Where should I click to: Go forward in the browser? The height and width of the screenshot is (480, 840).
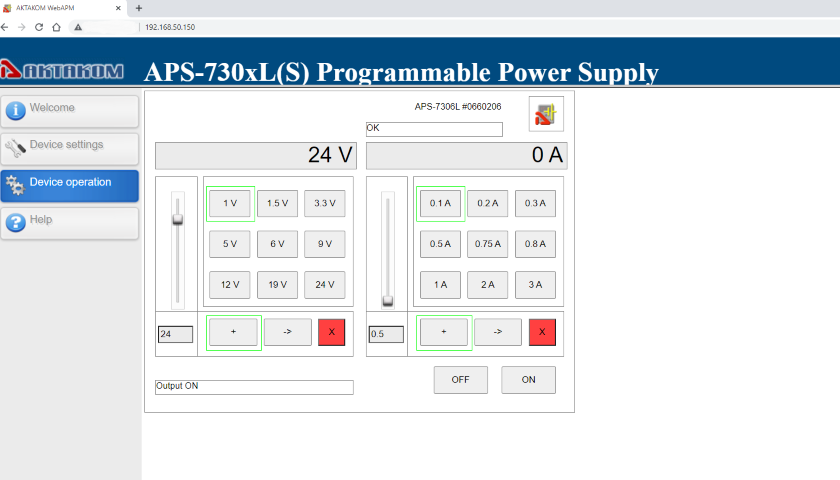[21, 27]
